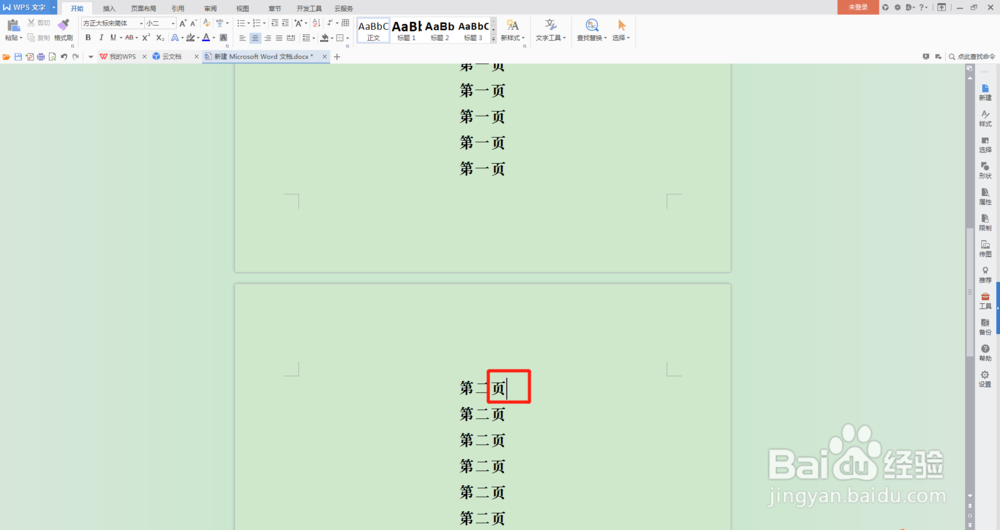The width and height of the screenshot is (1000, 530).
Task: Open Find and Replace (查找替换)
Action: (592, 29)
